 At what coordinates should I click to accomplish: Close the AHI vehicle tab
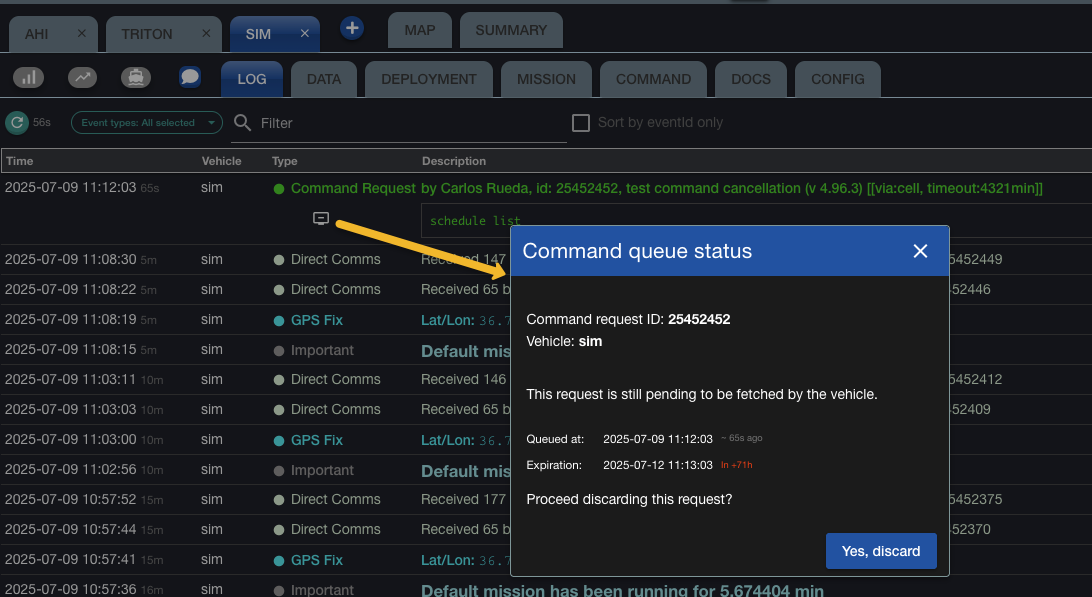82,34
